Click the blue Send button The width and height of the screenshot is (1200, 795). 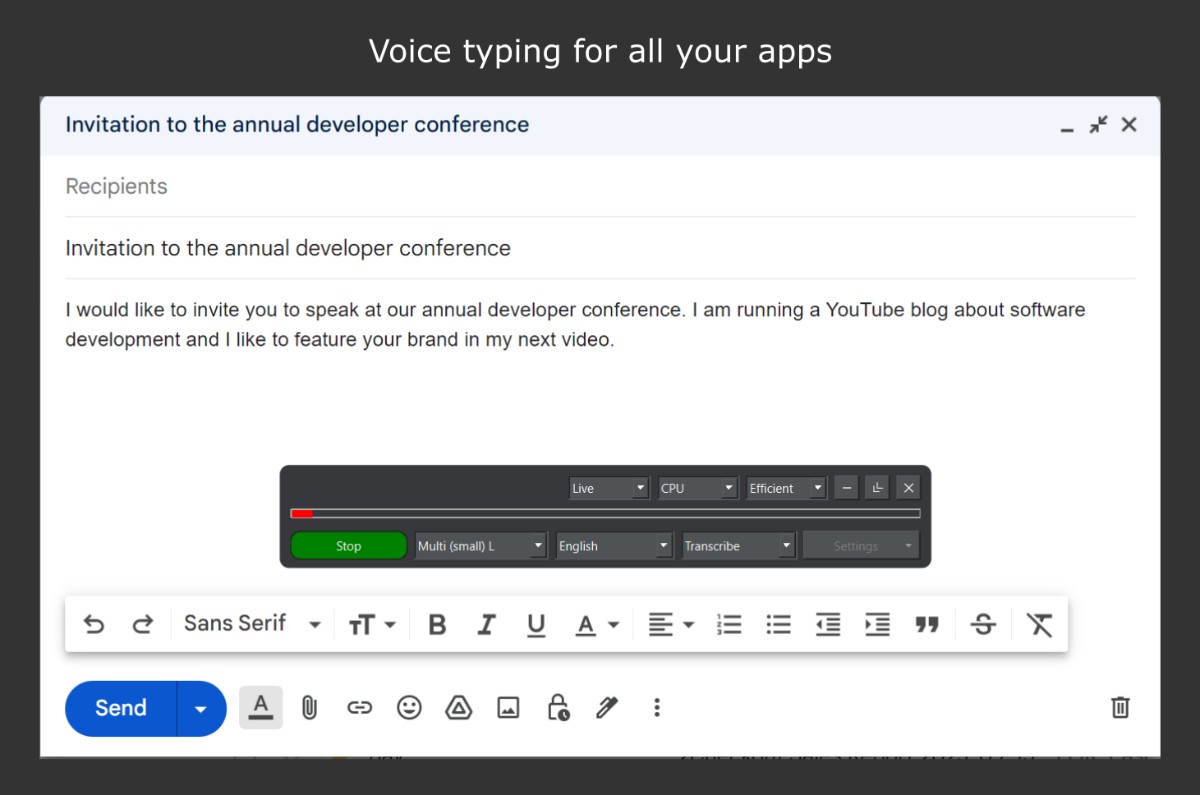coord(121,708)
